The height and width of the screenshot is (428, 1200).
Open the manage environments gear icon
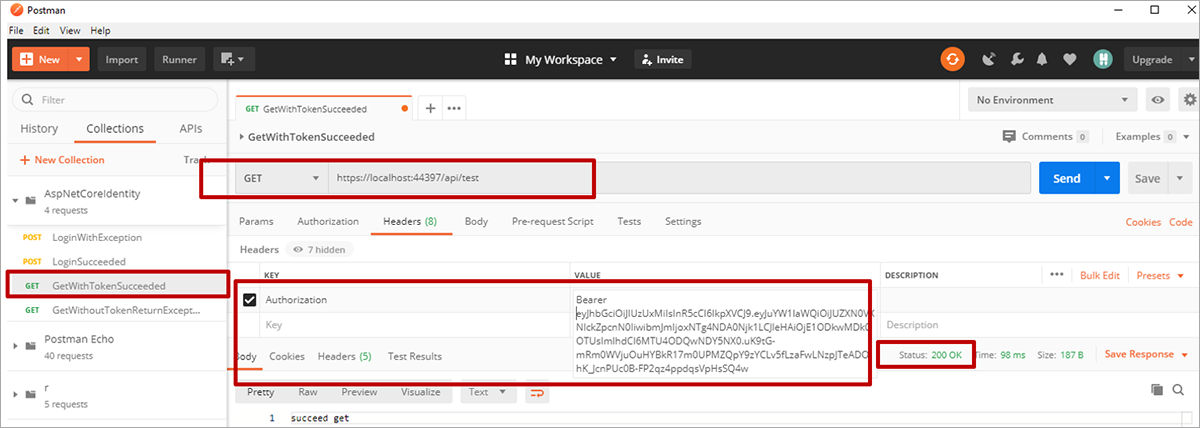(x=1189, y=100)
